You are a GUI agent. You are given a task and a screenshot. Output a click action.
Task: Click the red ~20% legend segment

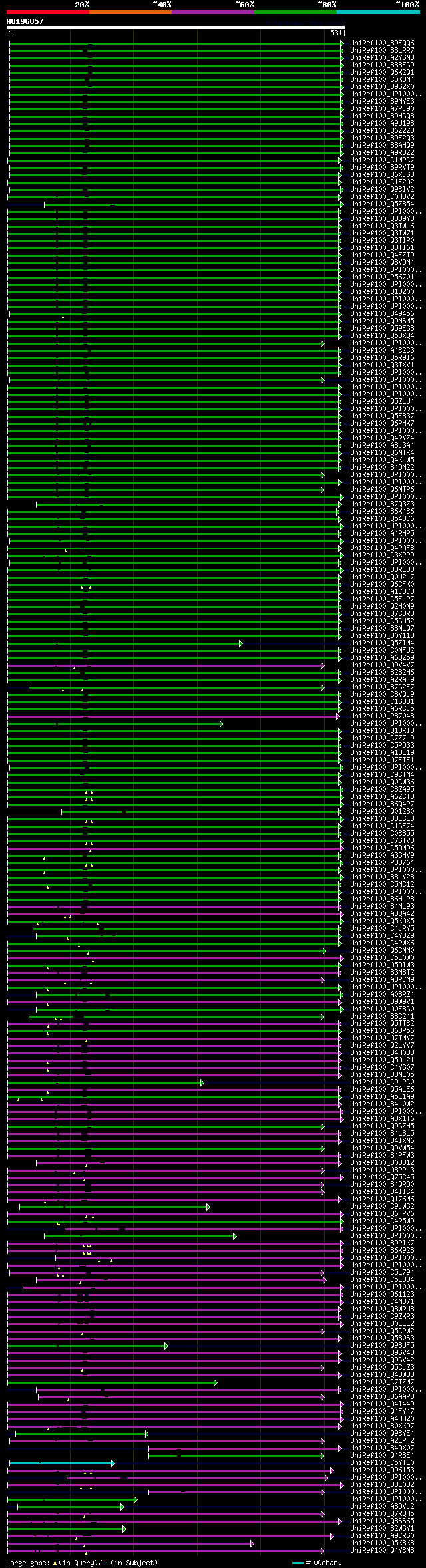pos(48,12)
